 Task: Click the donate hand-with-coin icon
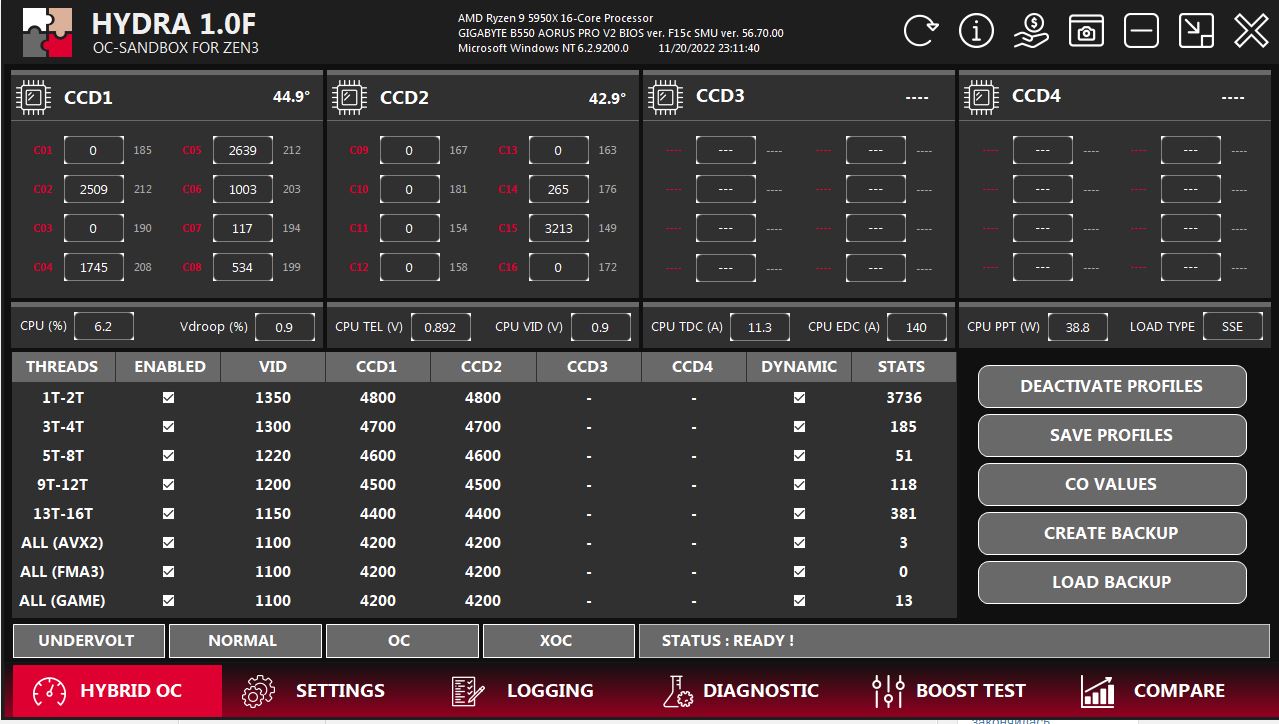click(1031, 31)
